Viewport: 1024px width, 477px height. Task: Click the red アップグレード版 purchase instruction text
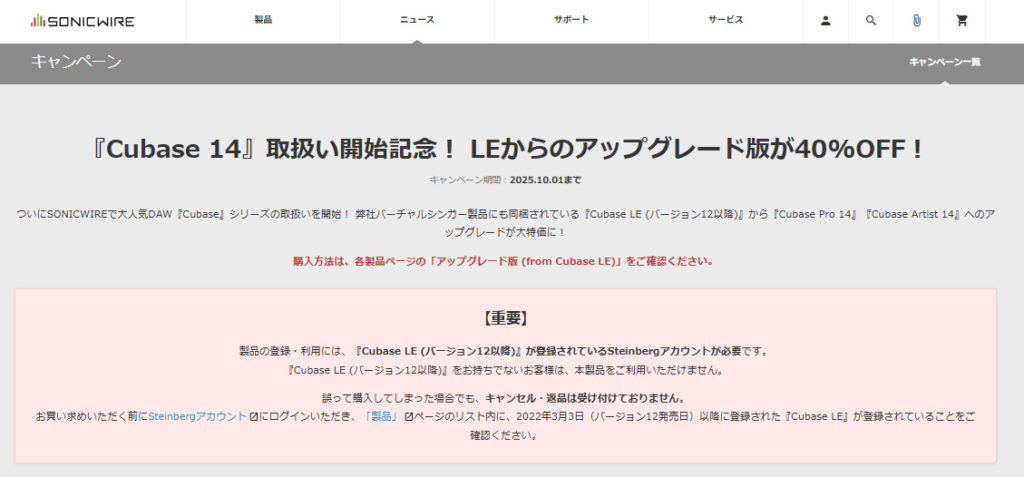point(504,261)
